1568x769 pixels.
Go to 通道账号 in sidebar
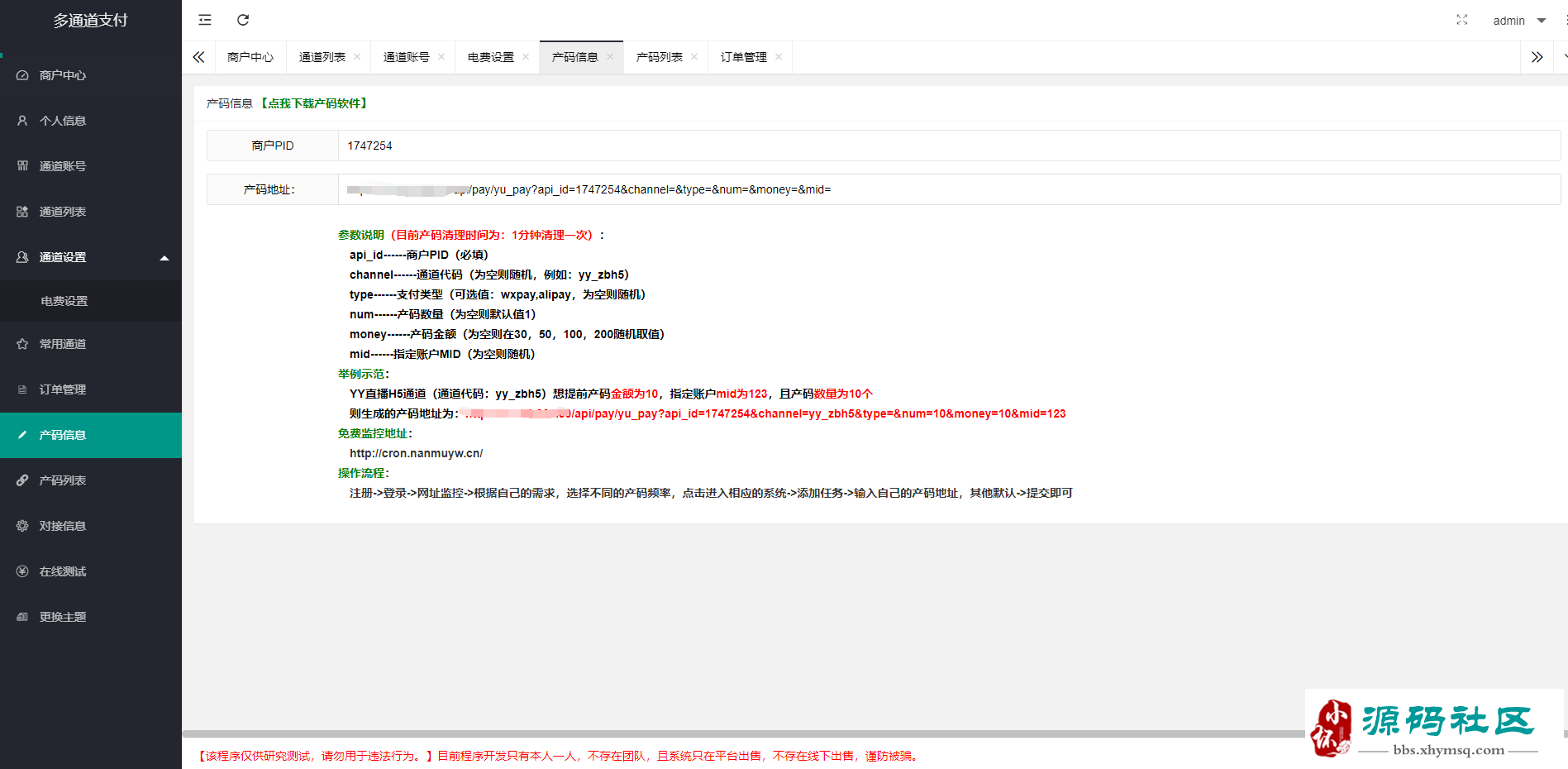pyautogui.click(x=63, y=166)
